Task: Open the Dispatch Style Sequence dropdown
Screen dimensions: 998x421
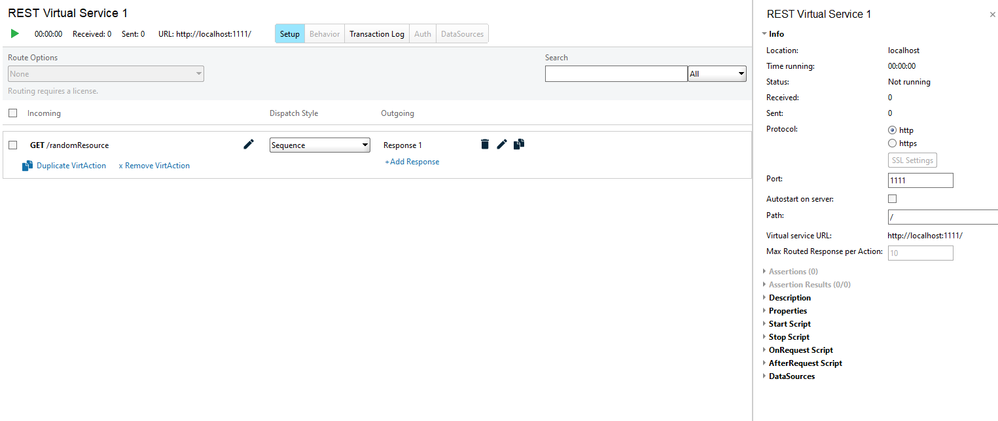Action: [320, 145]
